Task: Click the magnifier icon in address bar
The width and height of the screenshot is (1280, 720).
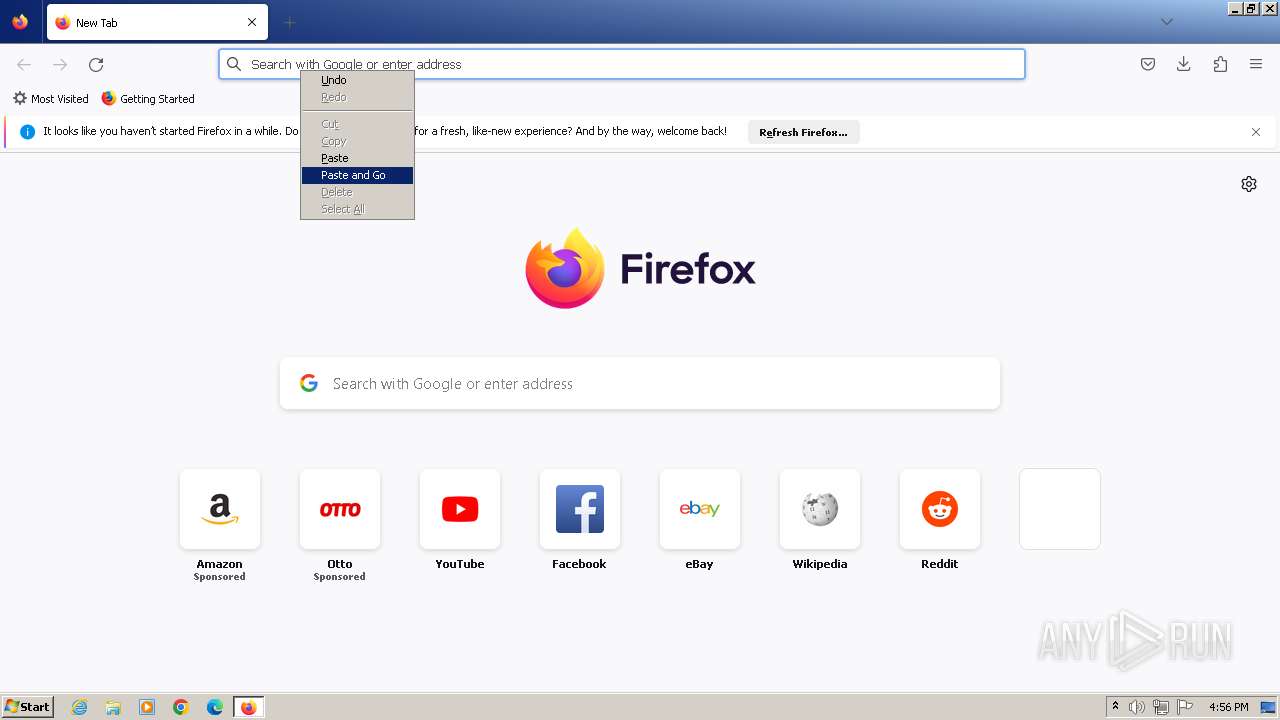Action: [234, 64]
